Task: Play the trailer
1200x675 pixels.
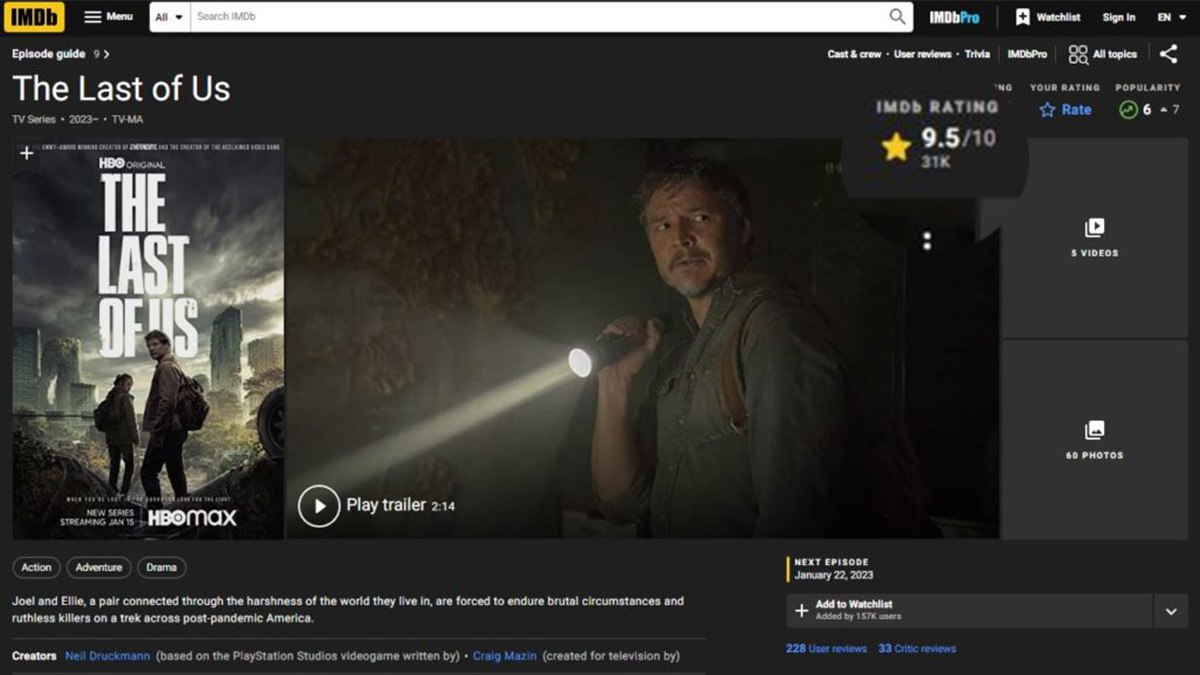Action: point(320,506)
